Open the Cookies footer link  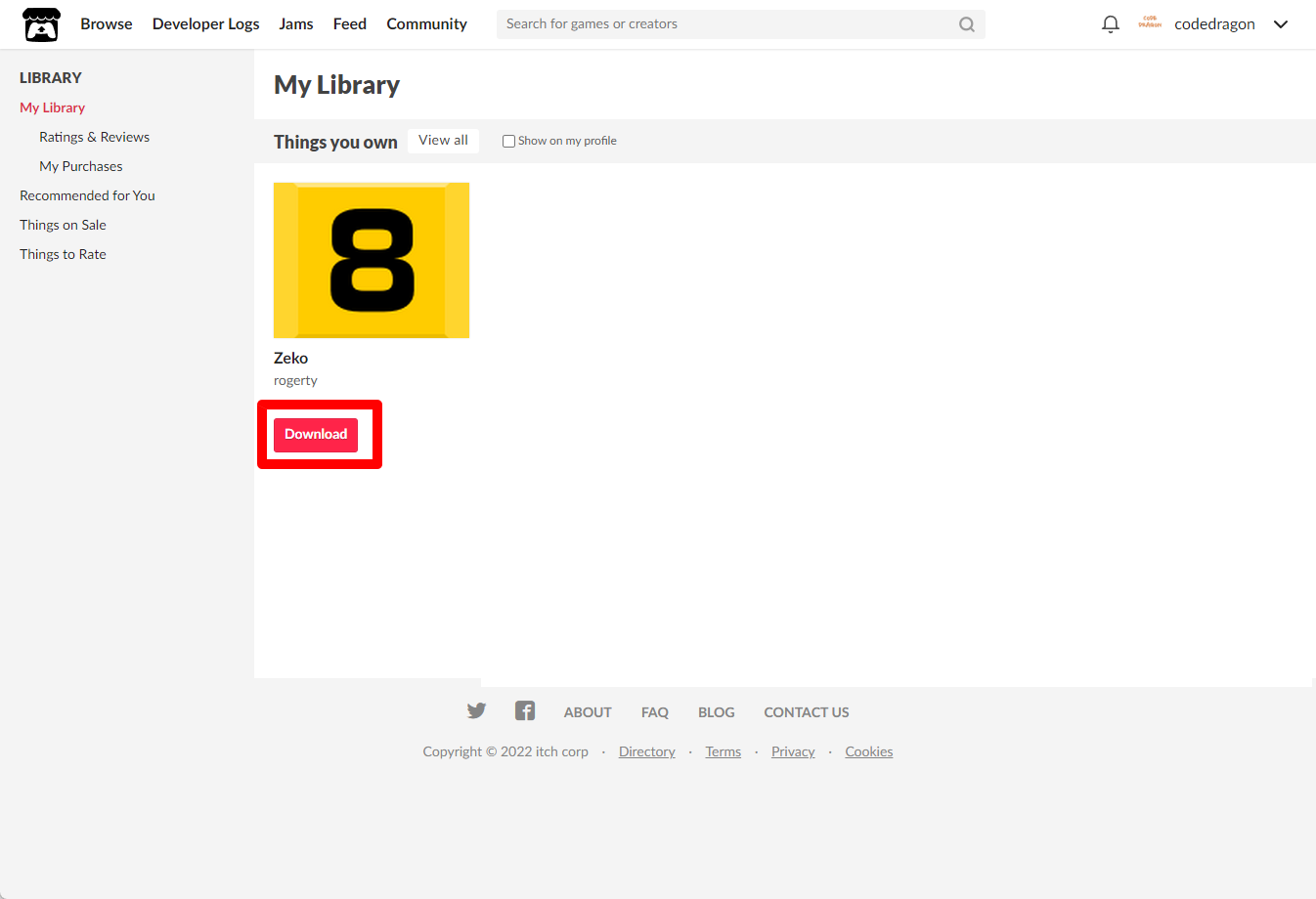pyautogui.click(x=869, y=751)
